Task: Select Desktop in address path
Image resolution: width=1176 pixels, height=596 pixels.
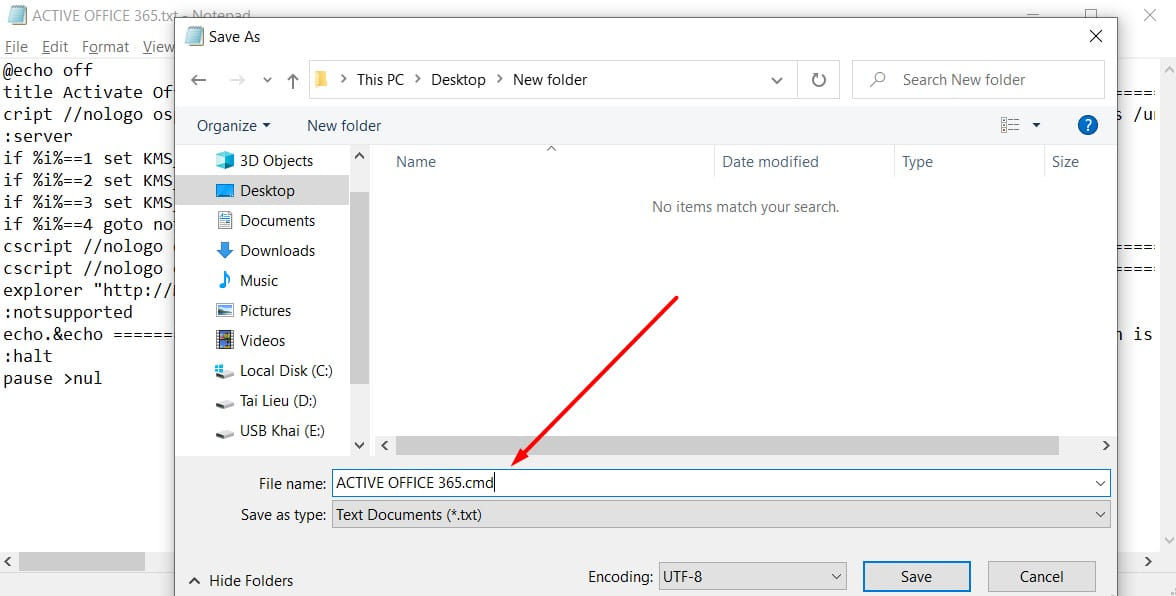Action: click(x=458, y=79)
